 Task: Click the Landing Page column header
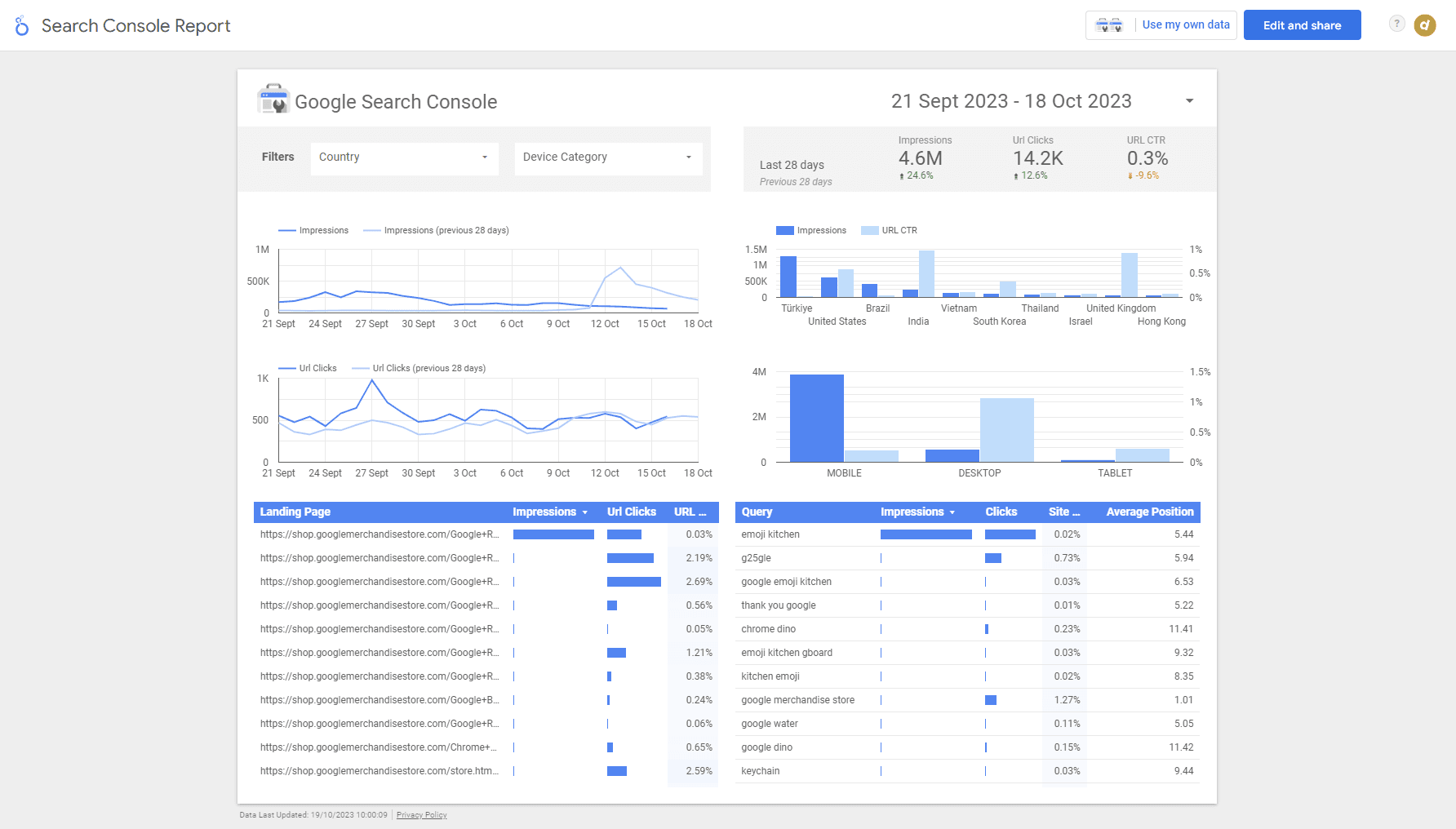click(x=295, y=512)
